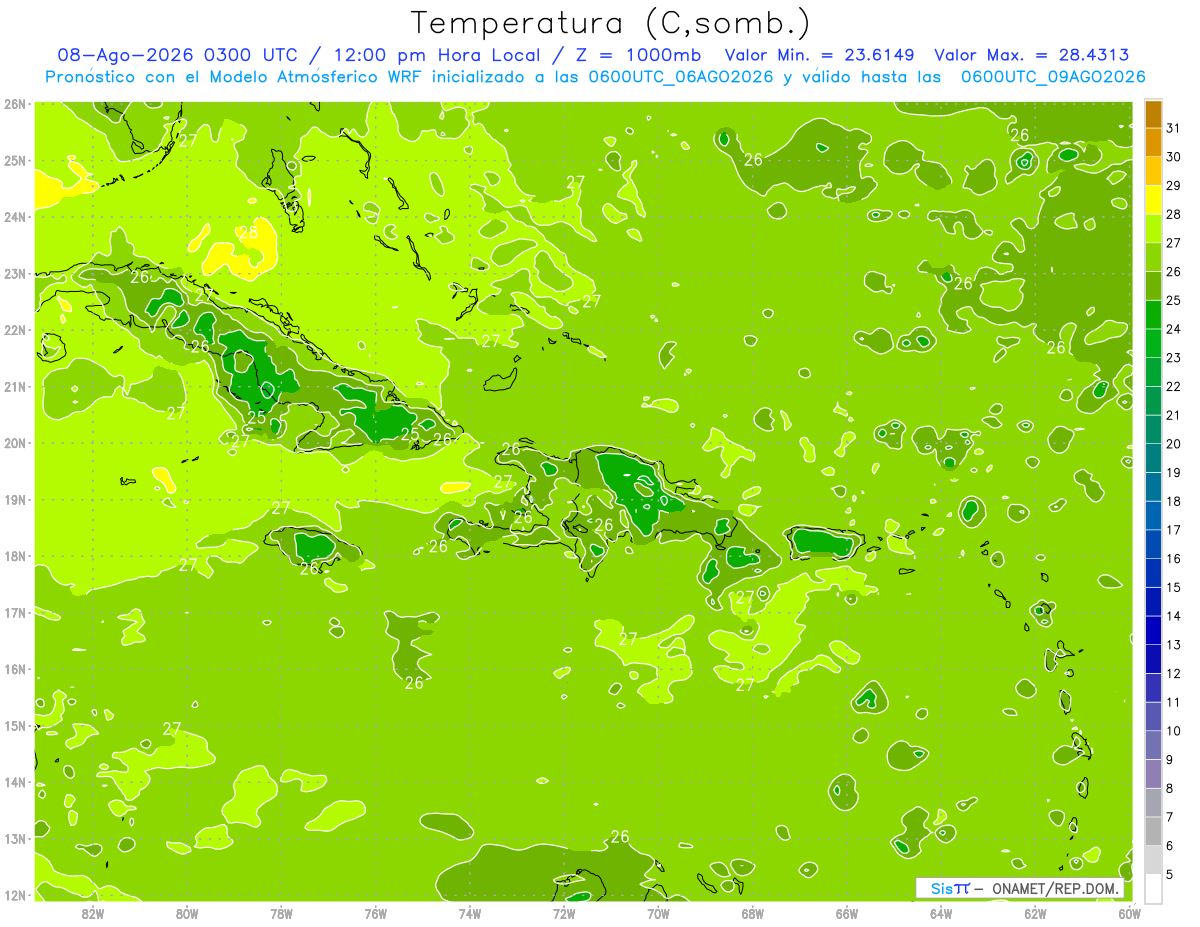
Task: Click the longitude label "70W"
Action: pos(658,913)
